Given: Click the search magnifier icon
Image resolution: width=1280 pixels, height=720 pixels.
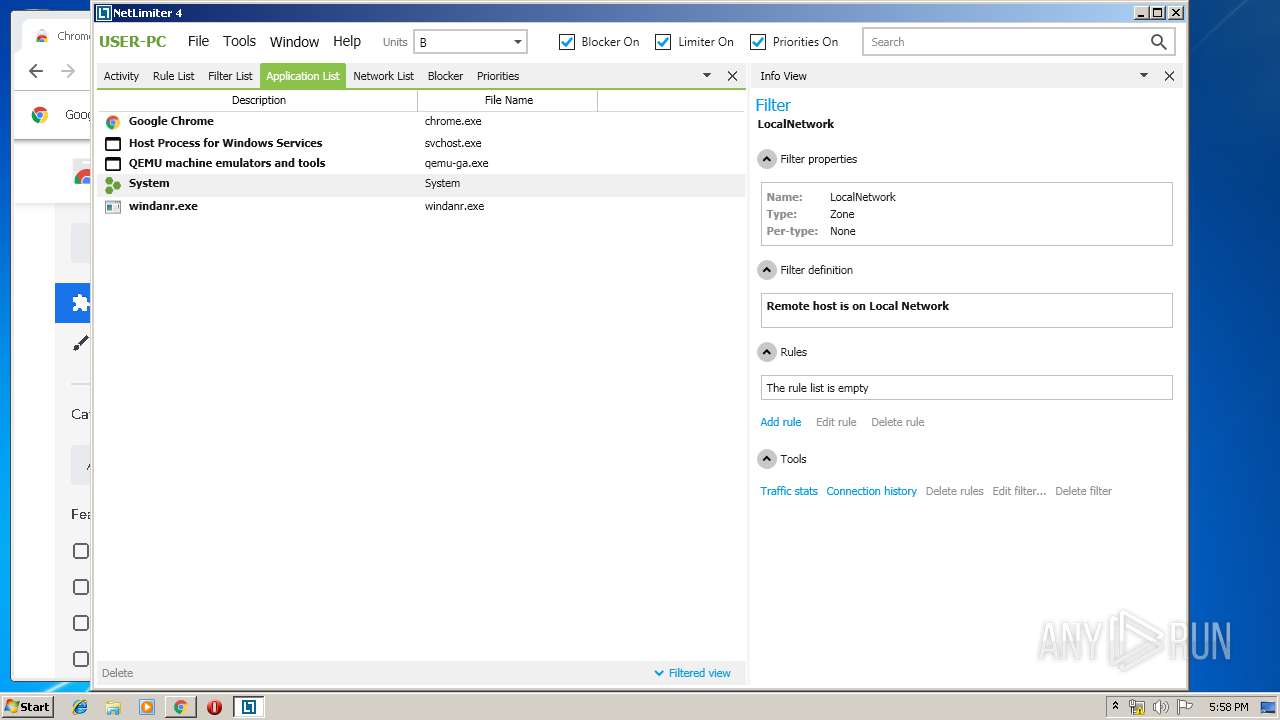Looking at the screenshot, I should [x=1158, y=42].
